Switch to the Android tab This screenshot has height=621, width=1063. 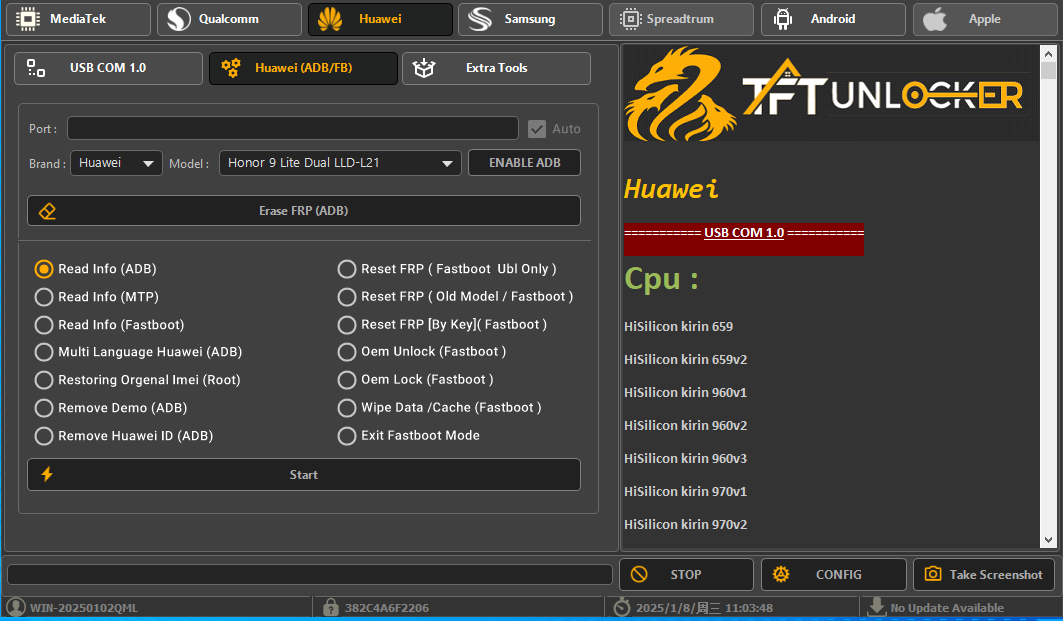pos(833,19)
